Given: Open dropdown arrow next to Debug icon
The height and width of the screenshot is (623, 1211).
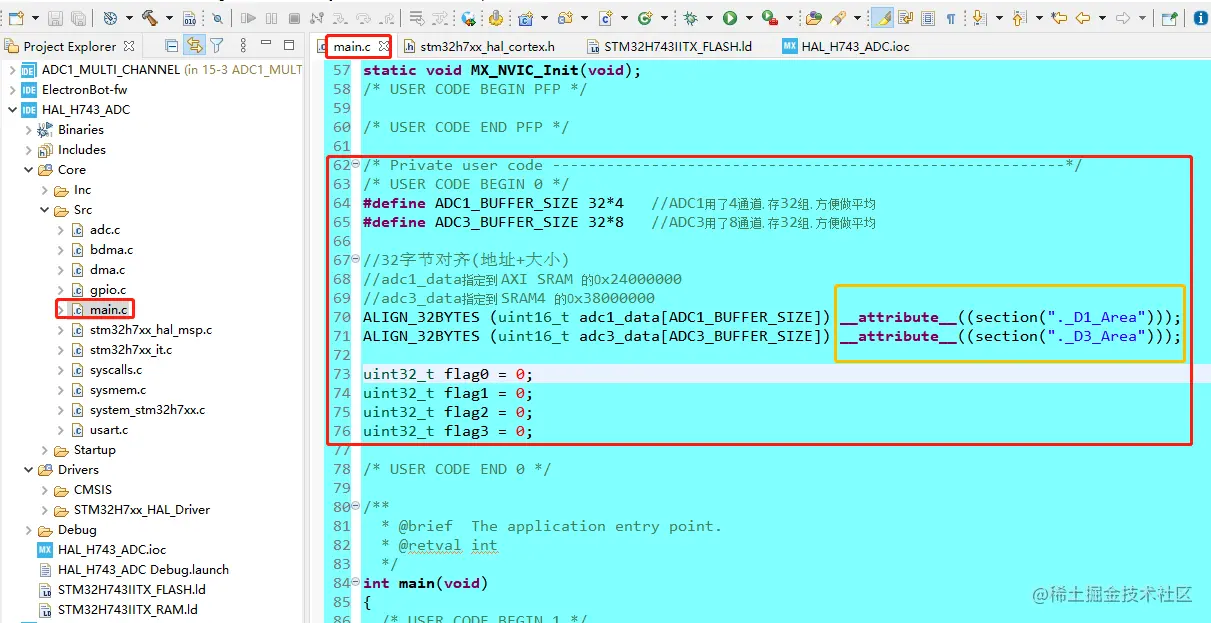Looking at the screenshot, I should [709, 18].
